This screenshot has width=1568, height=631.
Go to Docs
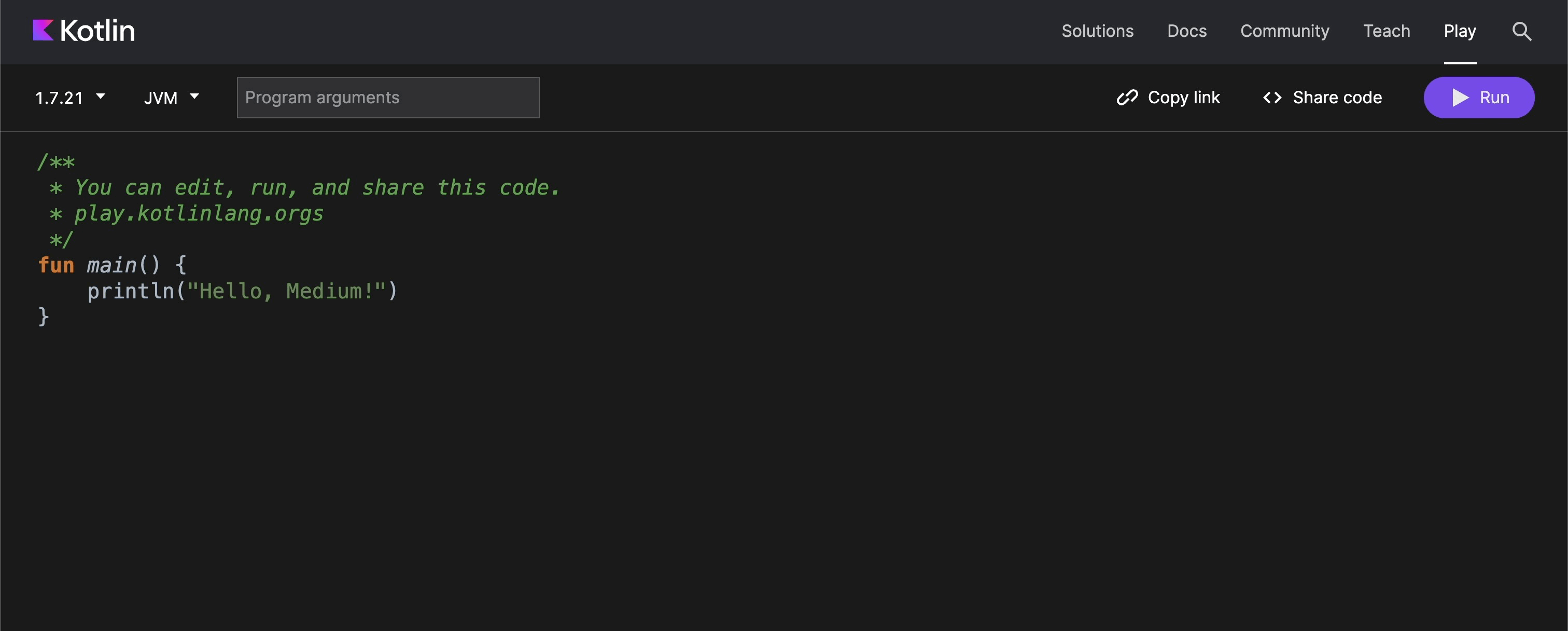tap(1186, 31)
